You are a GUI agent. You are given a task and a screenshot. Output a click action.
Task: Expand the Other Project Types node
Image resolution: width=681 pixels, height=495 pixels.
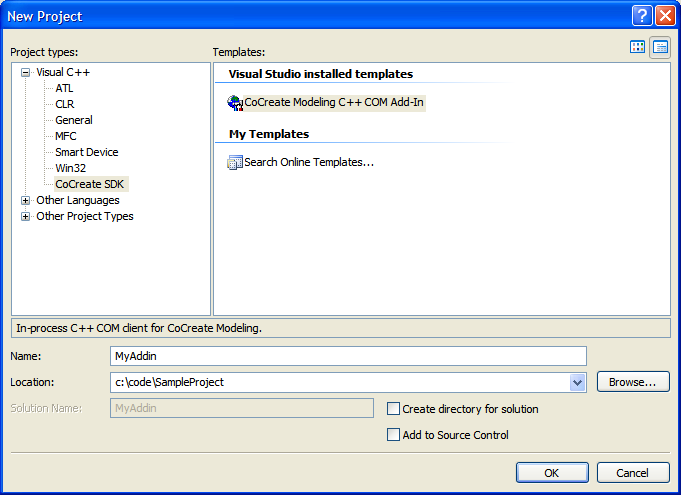point(26,216)
